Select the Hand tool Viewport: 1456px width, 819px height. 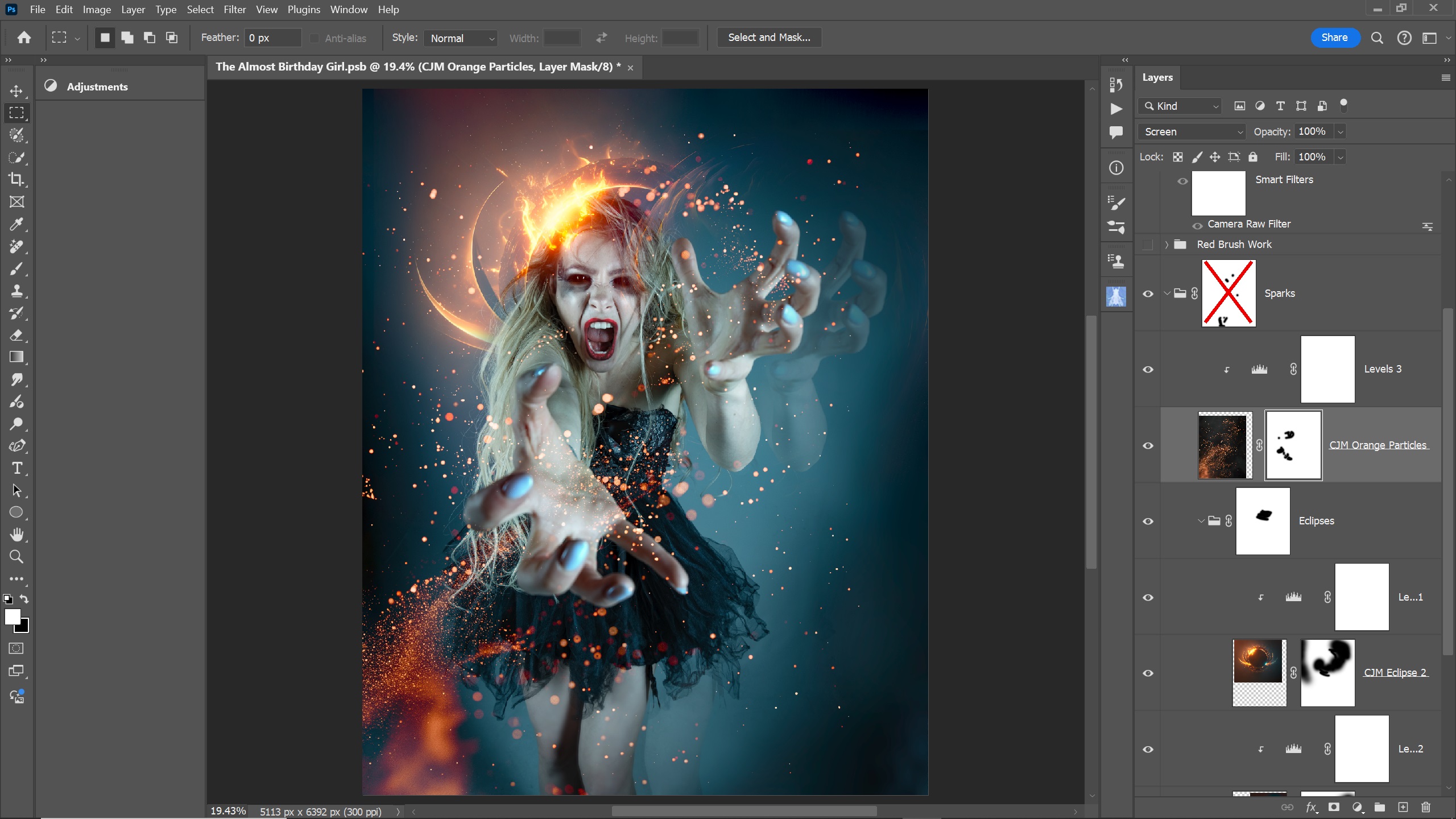(16, 535)
